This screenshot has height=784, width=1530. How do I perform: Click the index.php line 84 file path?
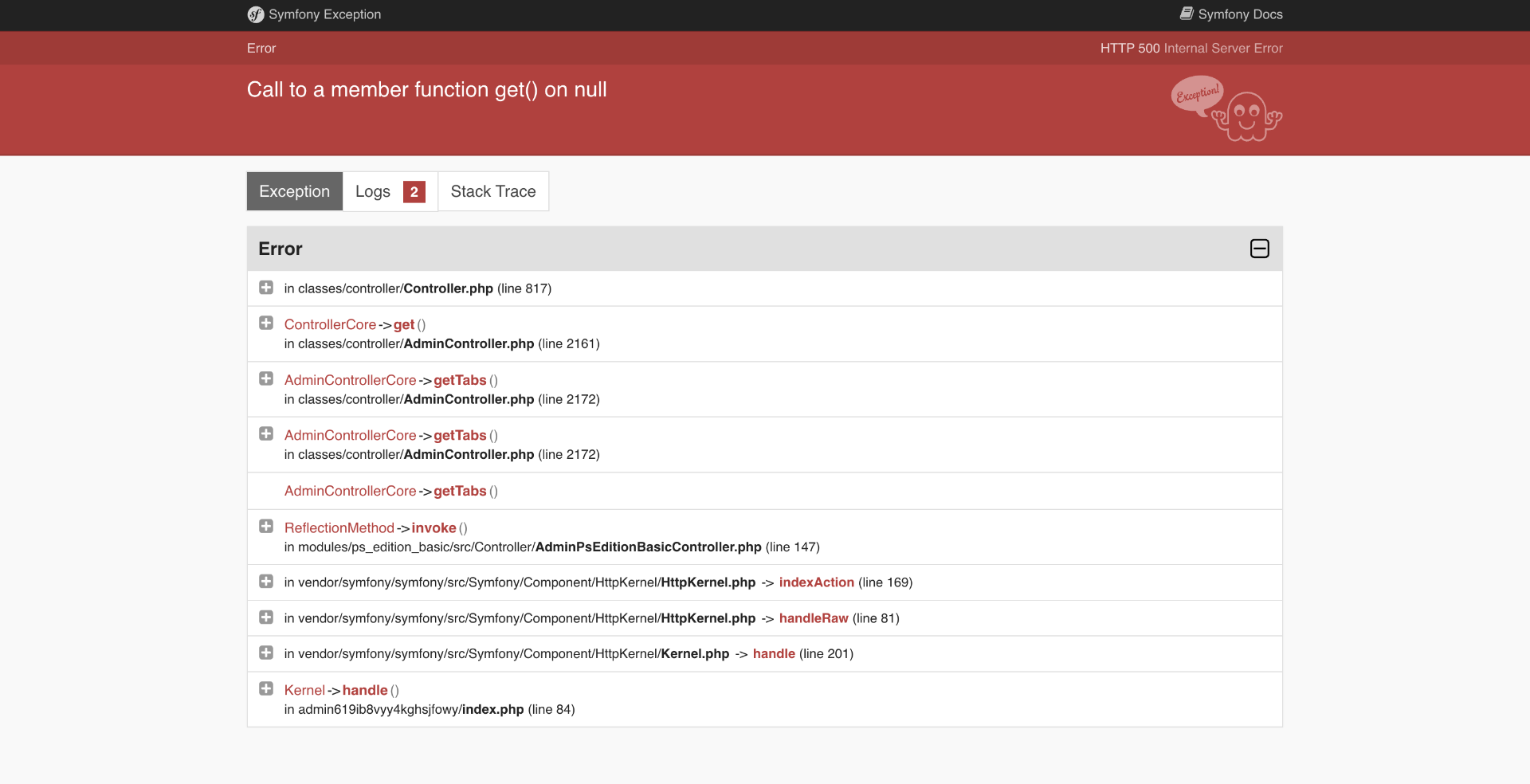(430, 709)
